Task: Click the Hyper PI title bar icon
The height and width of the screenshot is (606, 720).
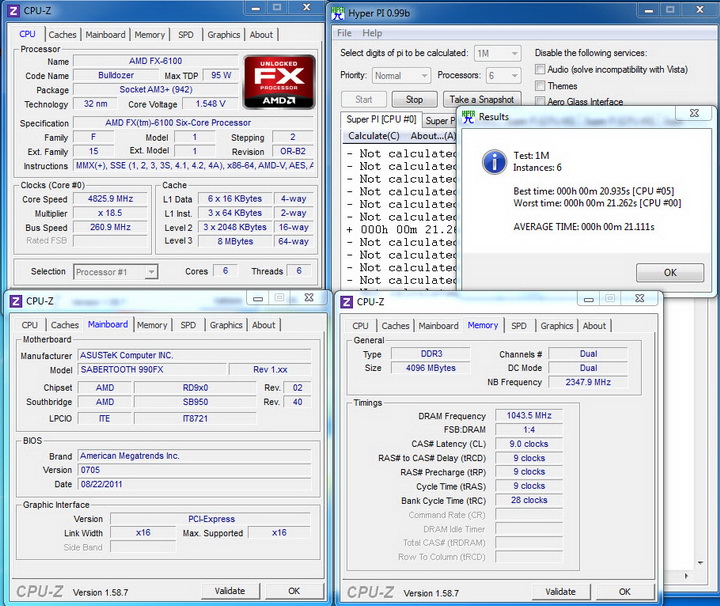Action: coord(339,12)
